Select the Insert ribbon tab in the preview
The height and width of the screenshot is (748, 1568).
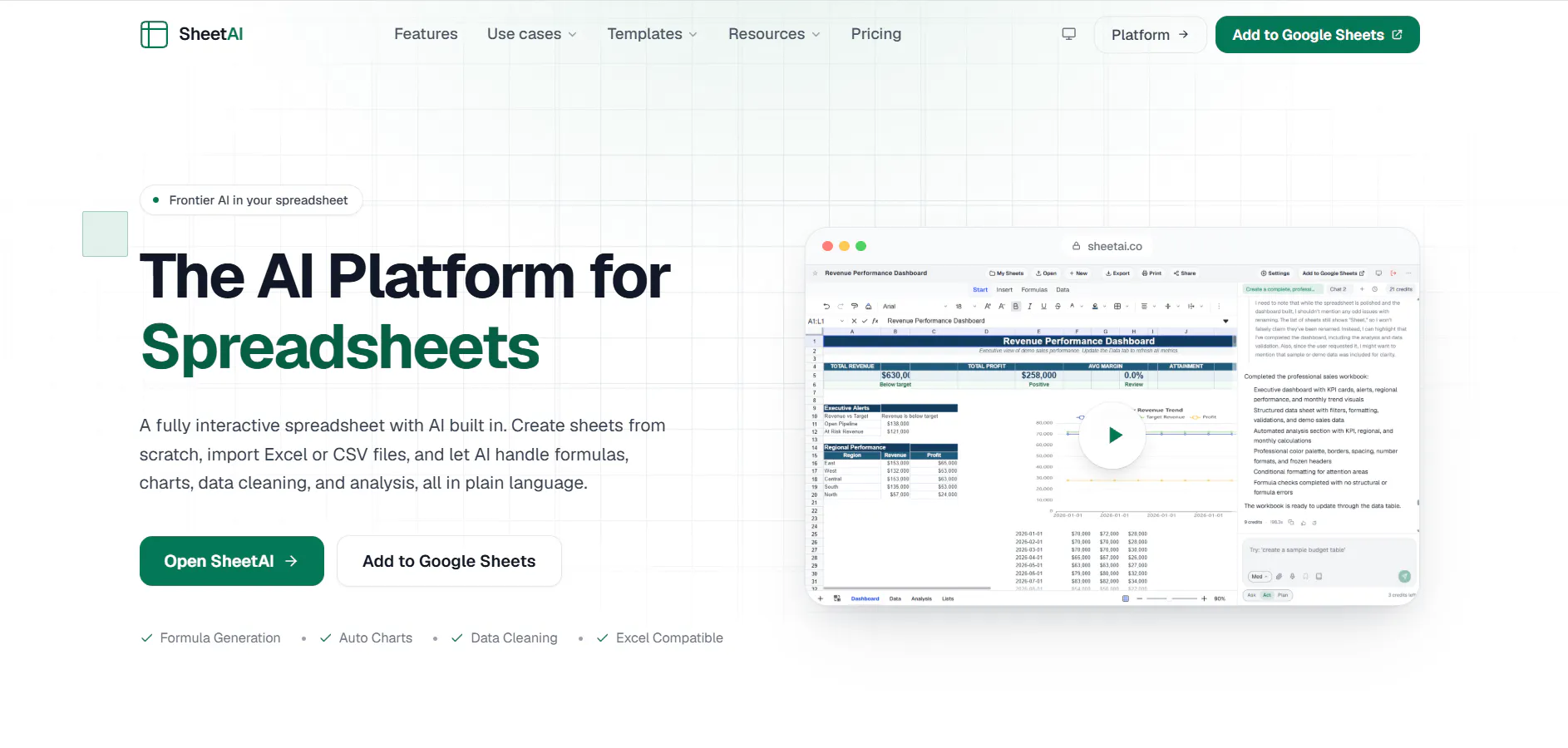1004,289
